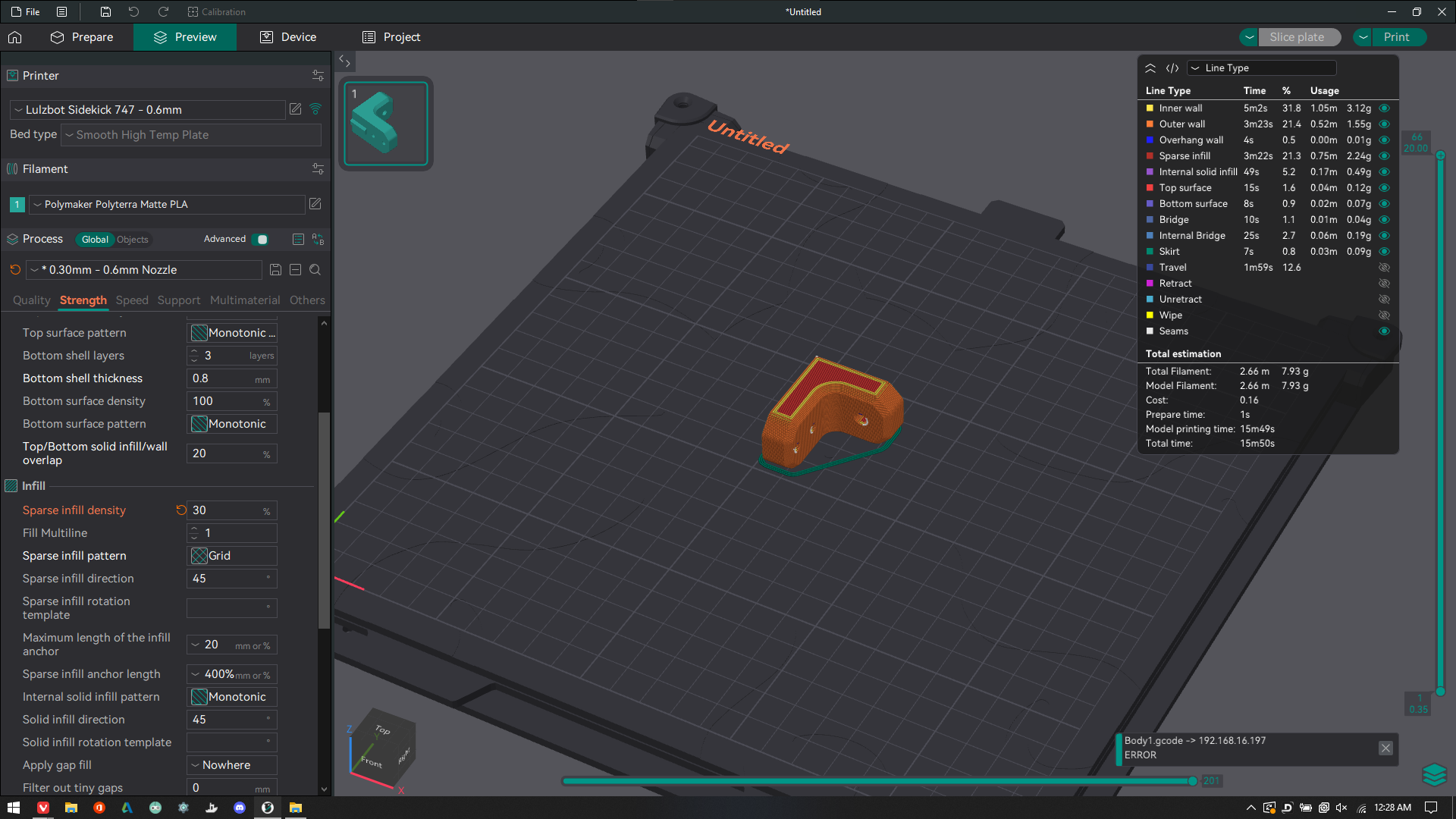Dismiss the Body1.gcode error notification

point(1385,748)
